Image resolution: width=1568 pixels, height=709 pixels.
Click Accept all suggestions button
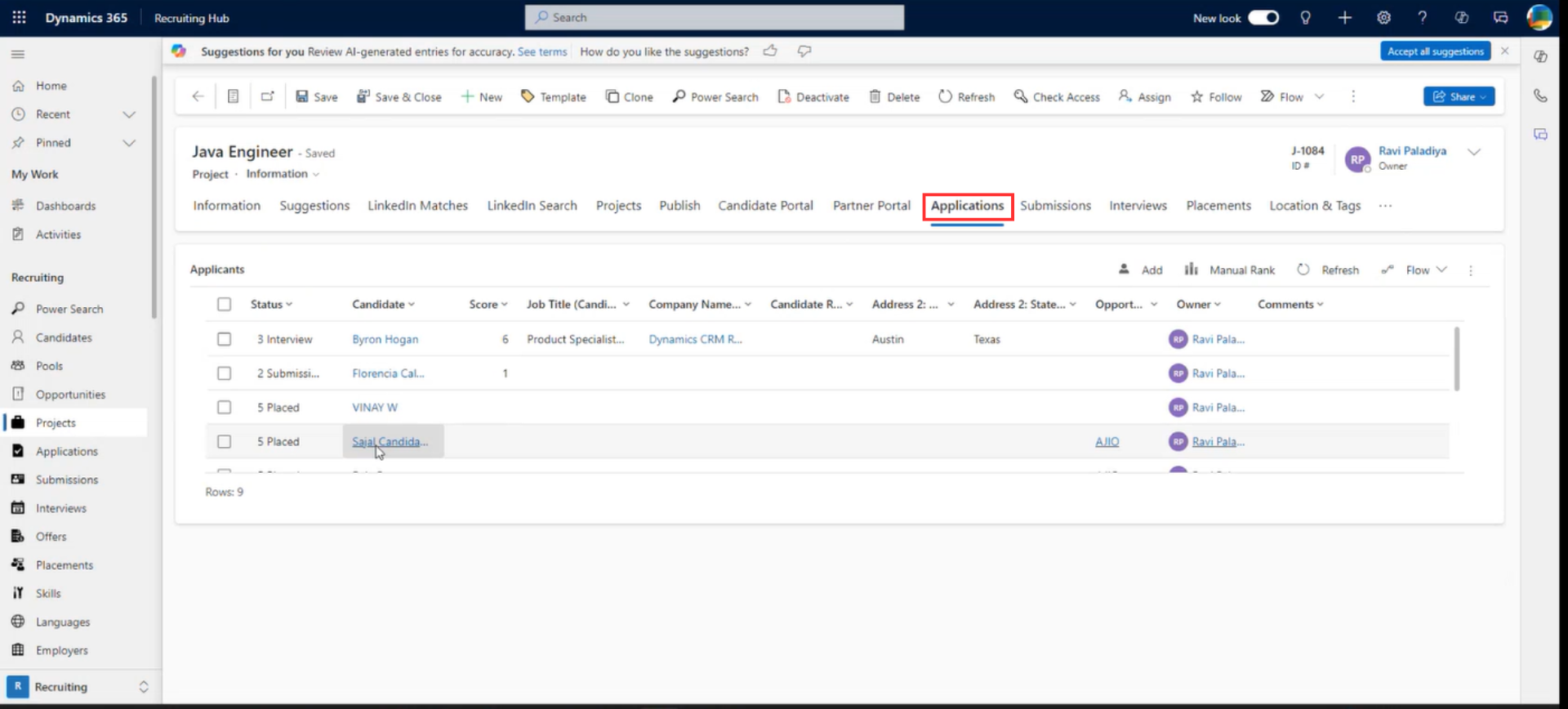[1435, 51]
